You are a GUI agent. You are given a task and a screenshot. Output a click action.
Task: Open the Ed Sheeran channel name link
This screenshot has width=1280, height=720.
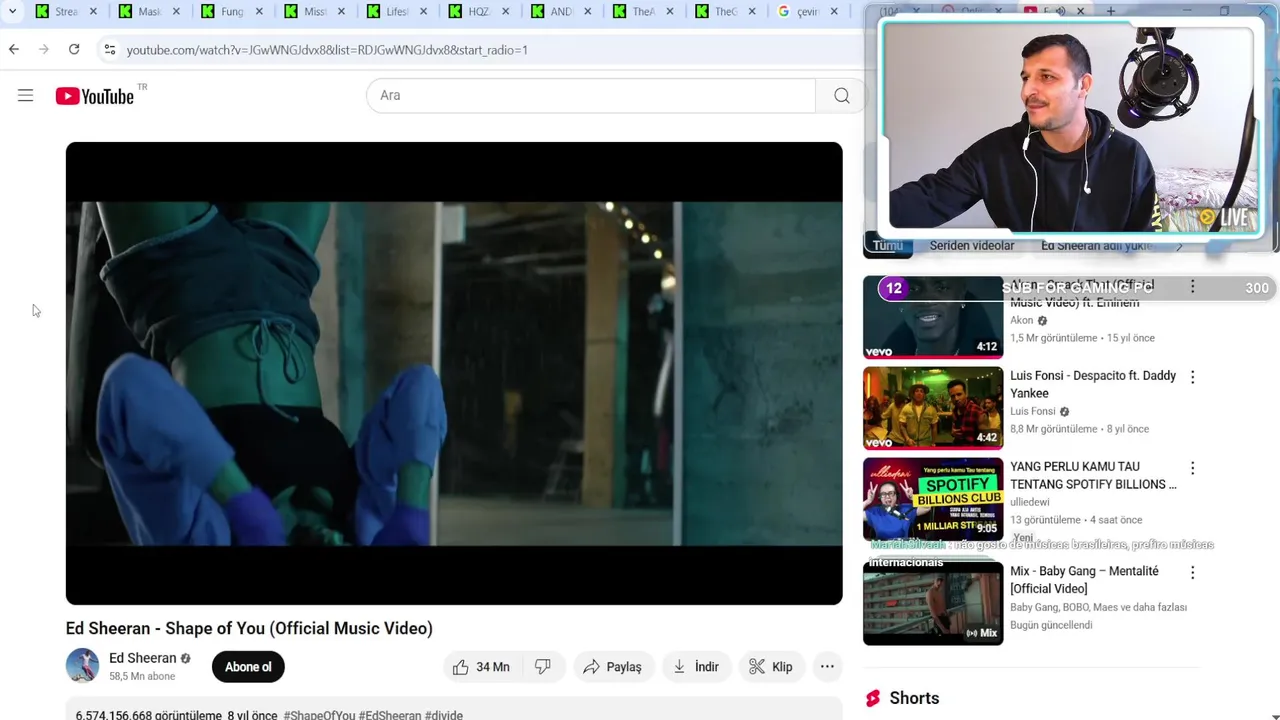[x=142, y=658]
